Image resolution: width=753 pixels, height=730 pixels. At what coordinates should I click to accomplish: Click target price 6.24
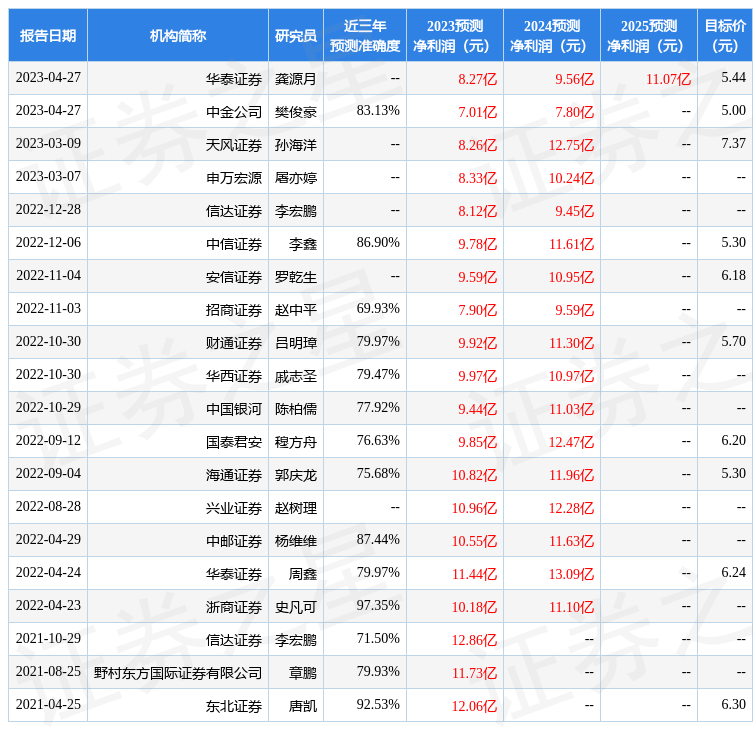coord(733,572)
